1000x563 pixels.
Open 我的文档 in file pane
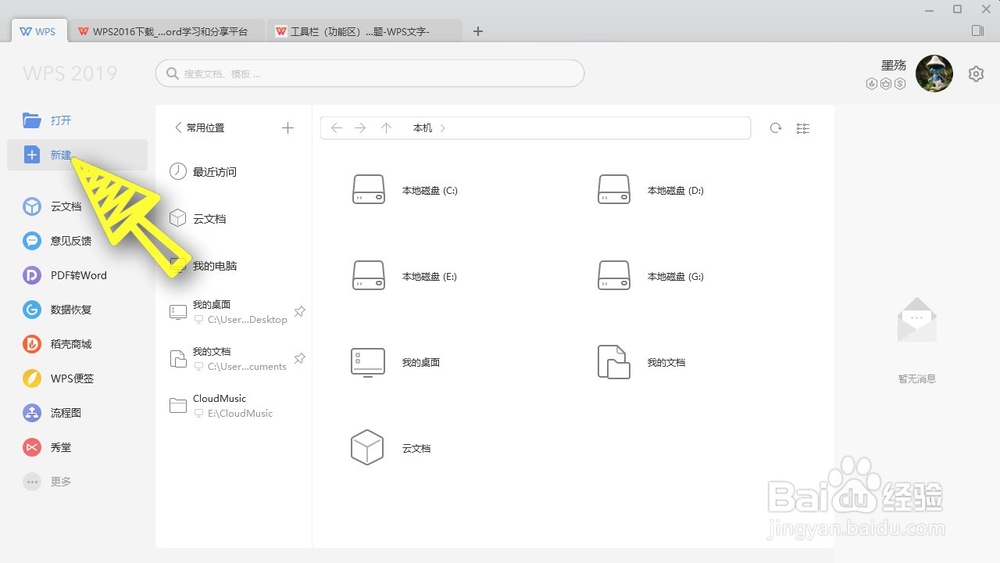pyautogui.click(x=642, y=362)
